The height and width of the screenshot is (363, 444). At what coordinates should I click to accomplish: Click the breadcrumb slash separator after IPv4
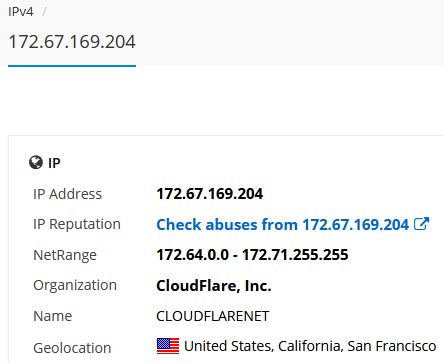tap(44, 12)
